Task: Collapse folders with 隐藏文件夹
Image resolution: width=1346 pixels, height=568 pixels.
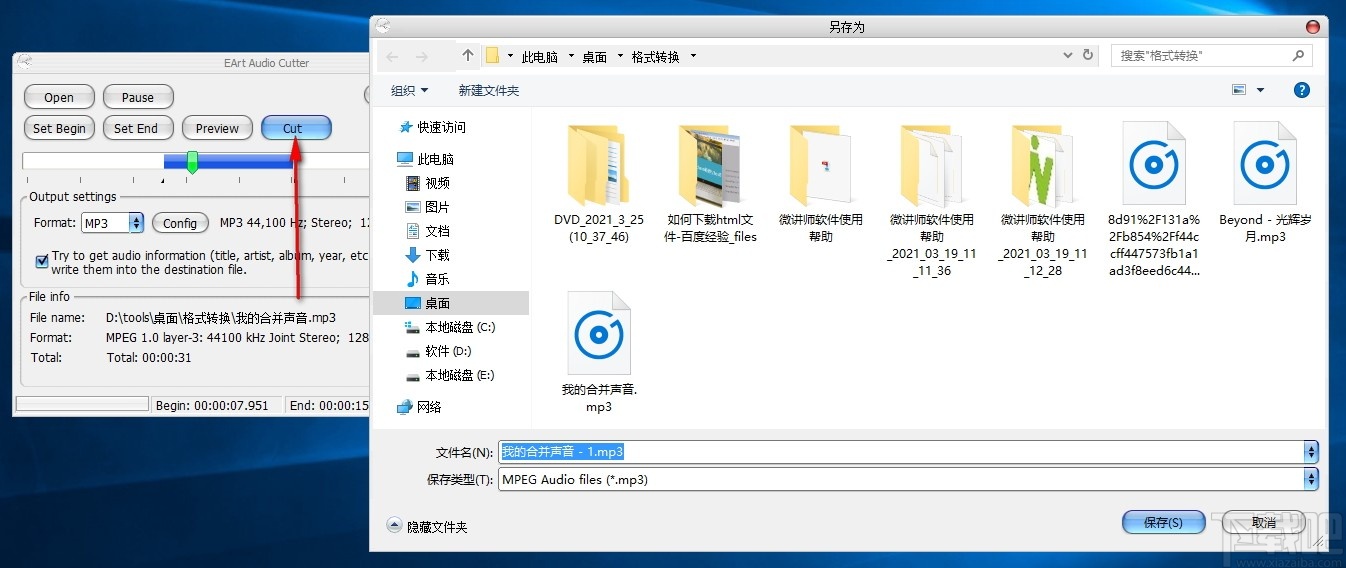Action: click(427, 526)
